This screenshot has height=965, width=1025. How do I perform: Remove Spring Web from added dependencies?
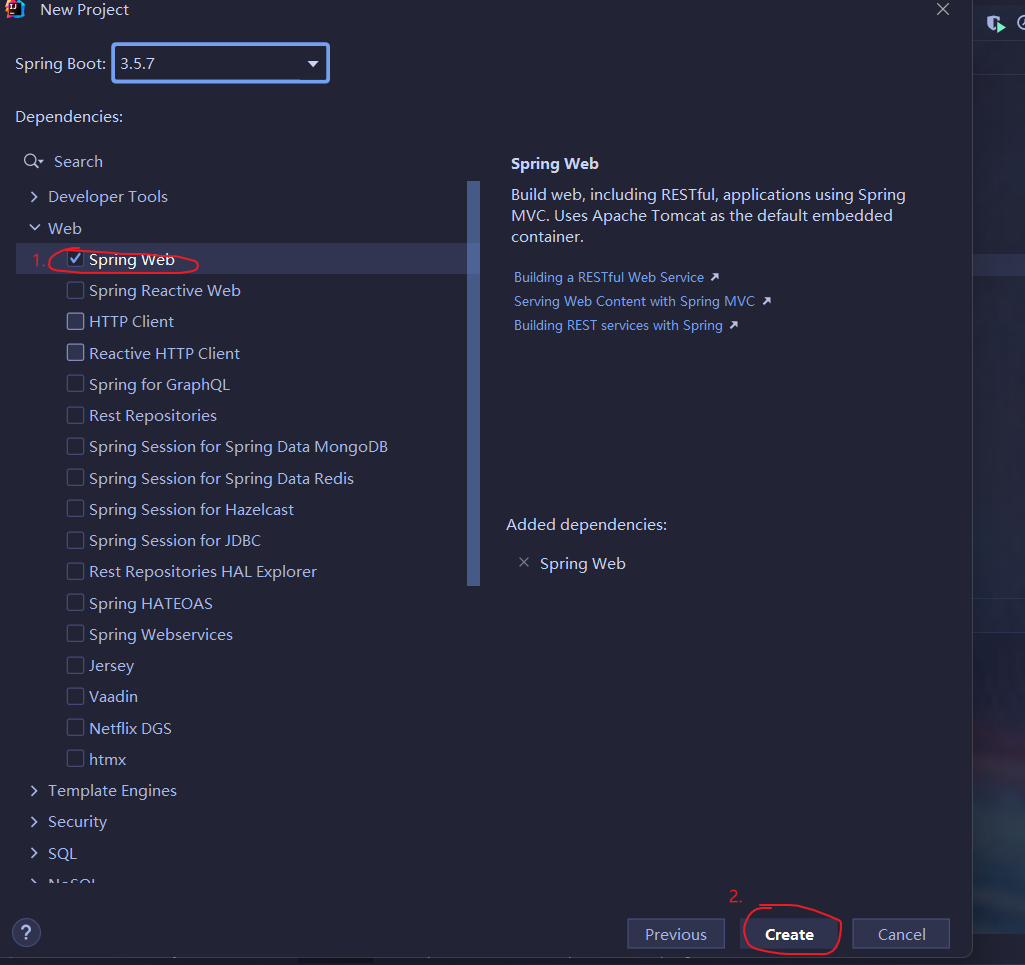pos(524,562)
